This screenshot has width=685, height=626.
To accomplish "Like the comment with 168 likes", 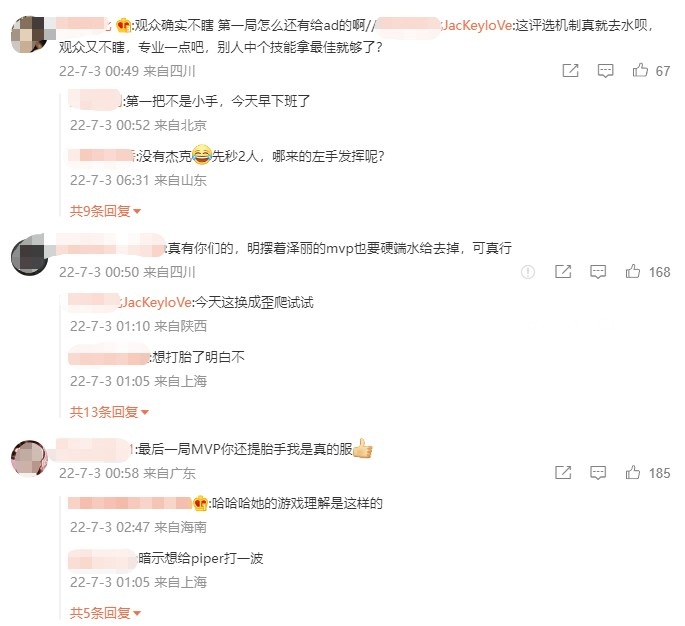I will (633, 272).
